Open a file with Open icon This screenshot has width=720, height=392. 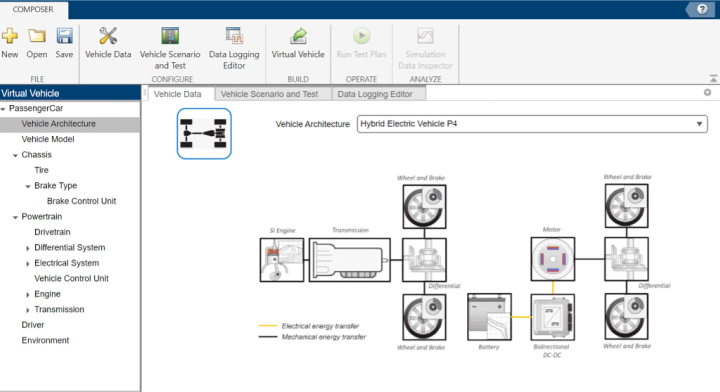coord(37,36)
